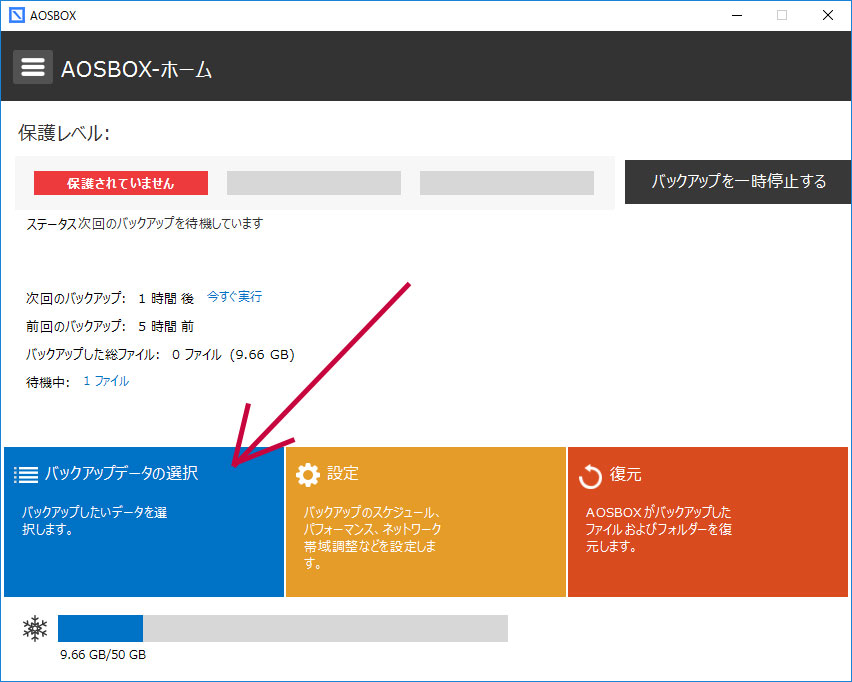Run backup now via 今すぐ実行
This screenshot has width=852, height=682.
pyautogui.click(x=234, y=296)
